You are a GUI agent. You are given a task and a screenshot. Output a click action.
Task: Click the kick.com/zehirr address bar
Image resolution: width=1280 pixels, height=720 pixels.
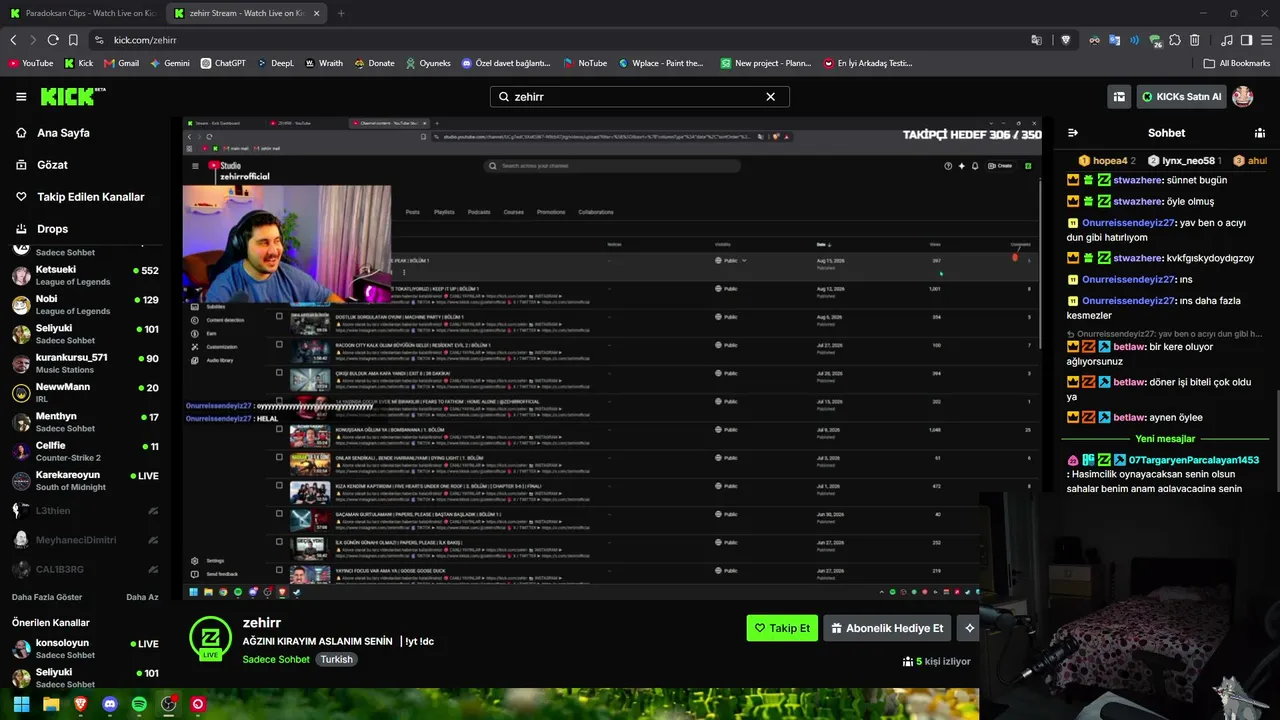(x=560, y=40)
